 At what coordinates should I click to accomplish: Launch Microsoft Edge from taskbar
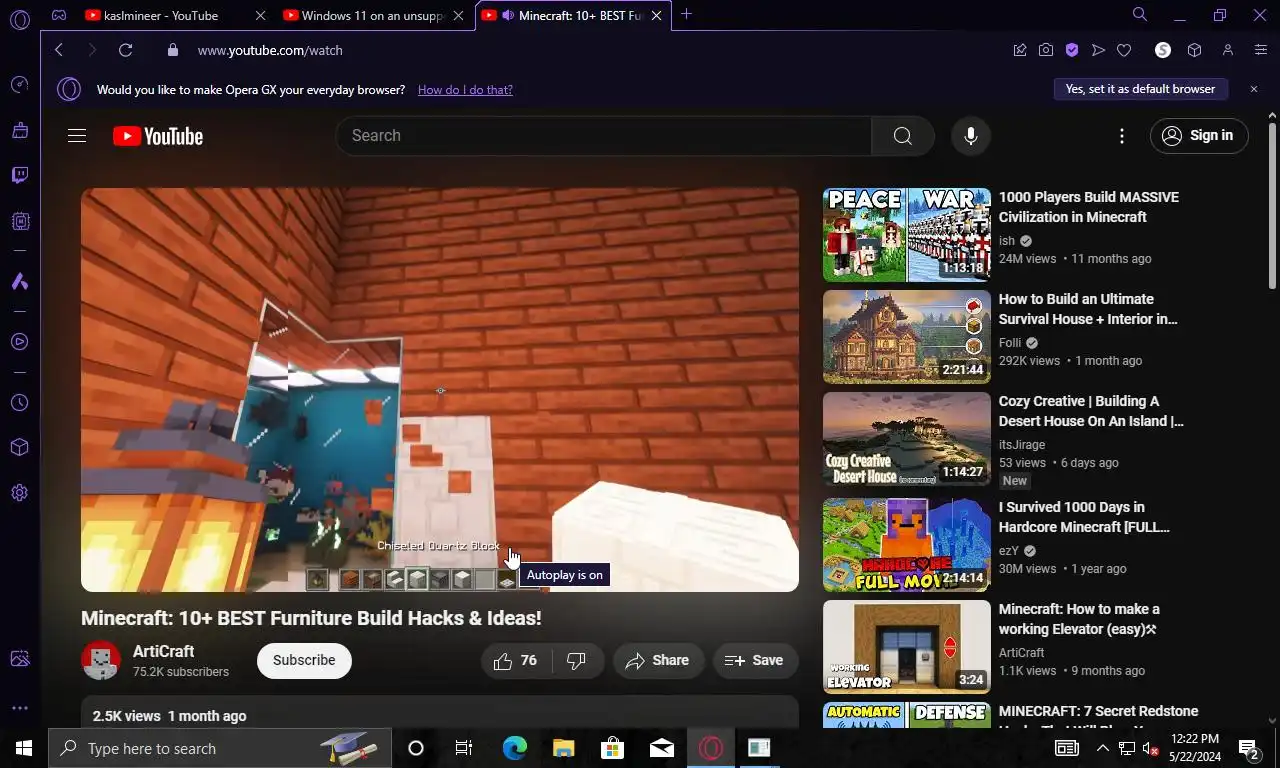tap(514, 748)
